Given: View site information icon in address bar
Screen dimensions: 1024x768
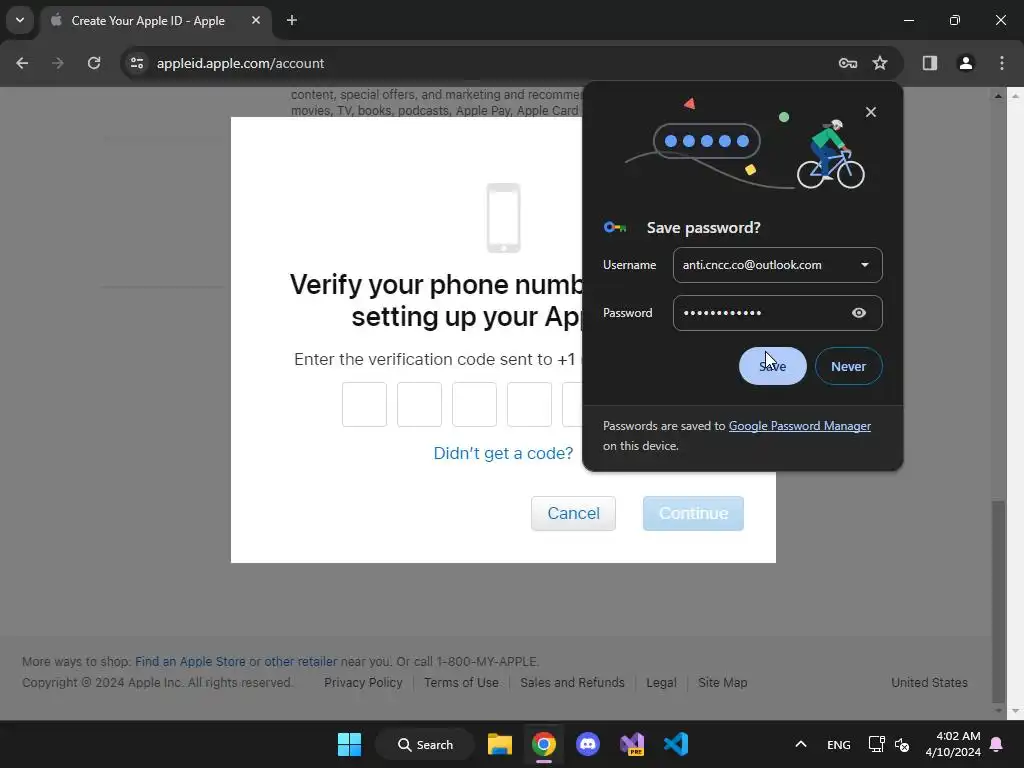Looking at the screenshot, I should (137, 63).
